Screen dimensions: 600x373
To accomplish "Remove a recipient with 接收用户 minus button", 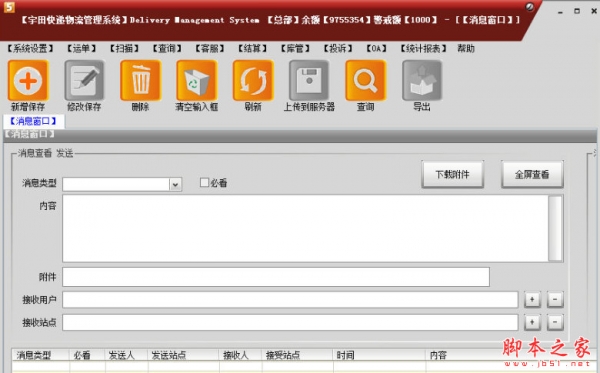I will click(x=555, y=299).
